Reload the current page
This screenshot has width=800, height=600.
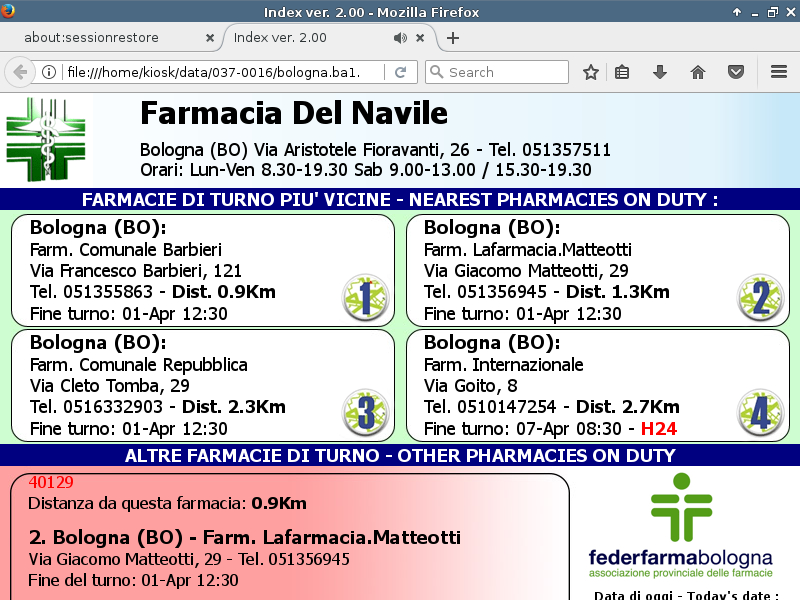[400, 72]
